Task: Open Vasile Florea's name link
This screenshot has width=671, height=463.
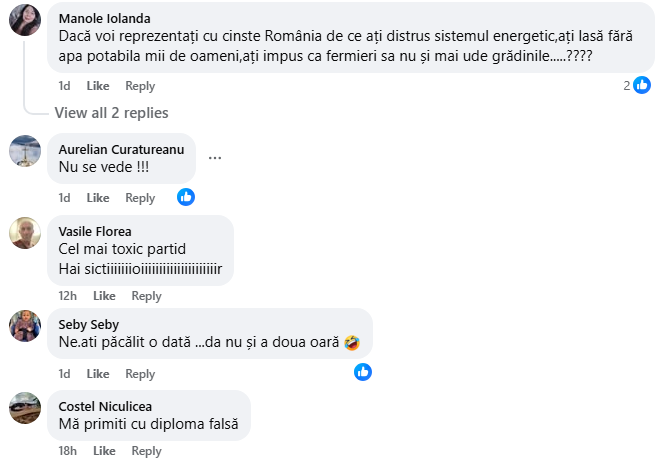Action: pos(95,231)
